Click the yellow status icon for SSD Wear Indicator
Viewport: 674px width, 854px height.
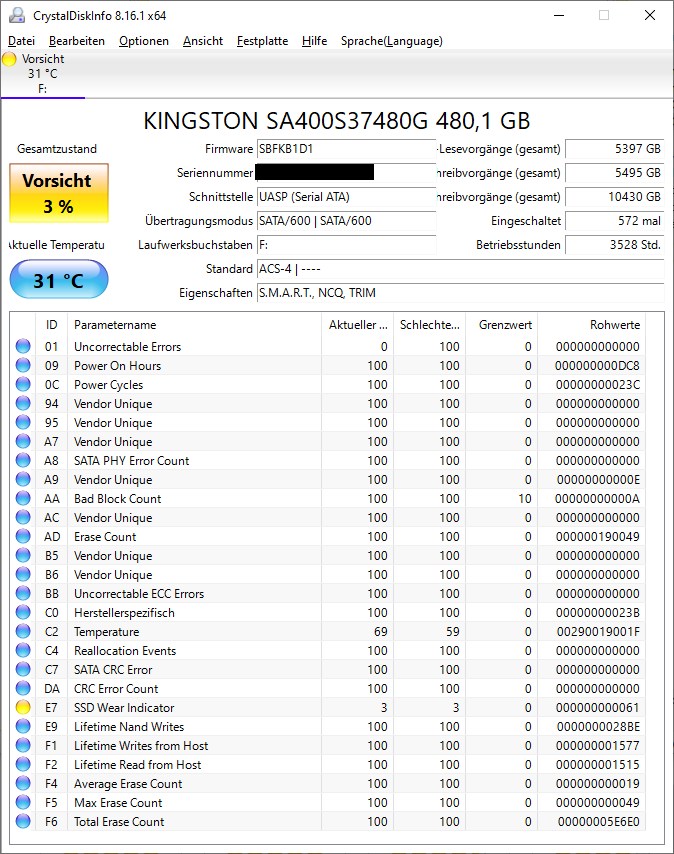[x=23, y=708]
